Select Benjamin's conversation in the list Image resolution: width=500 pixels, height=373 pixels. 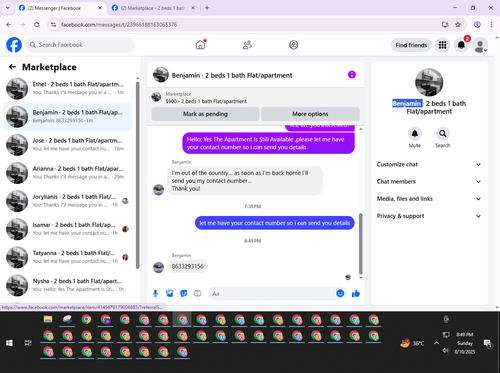67,116
